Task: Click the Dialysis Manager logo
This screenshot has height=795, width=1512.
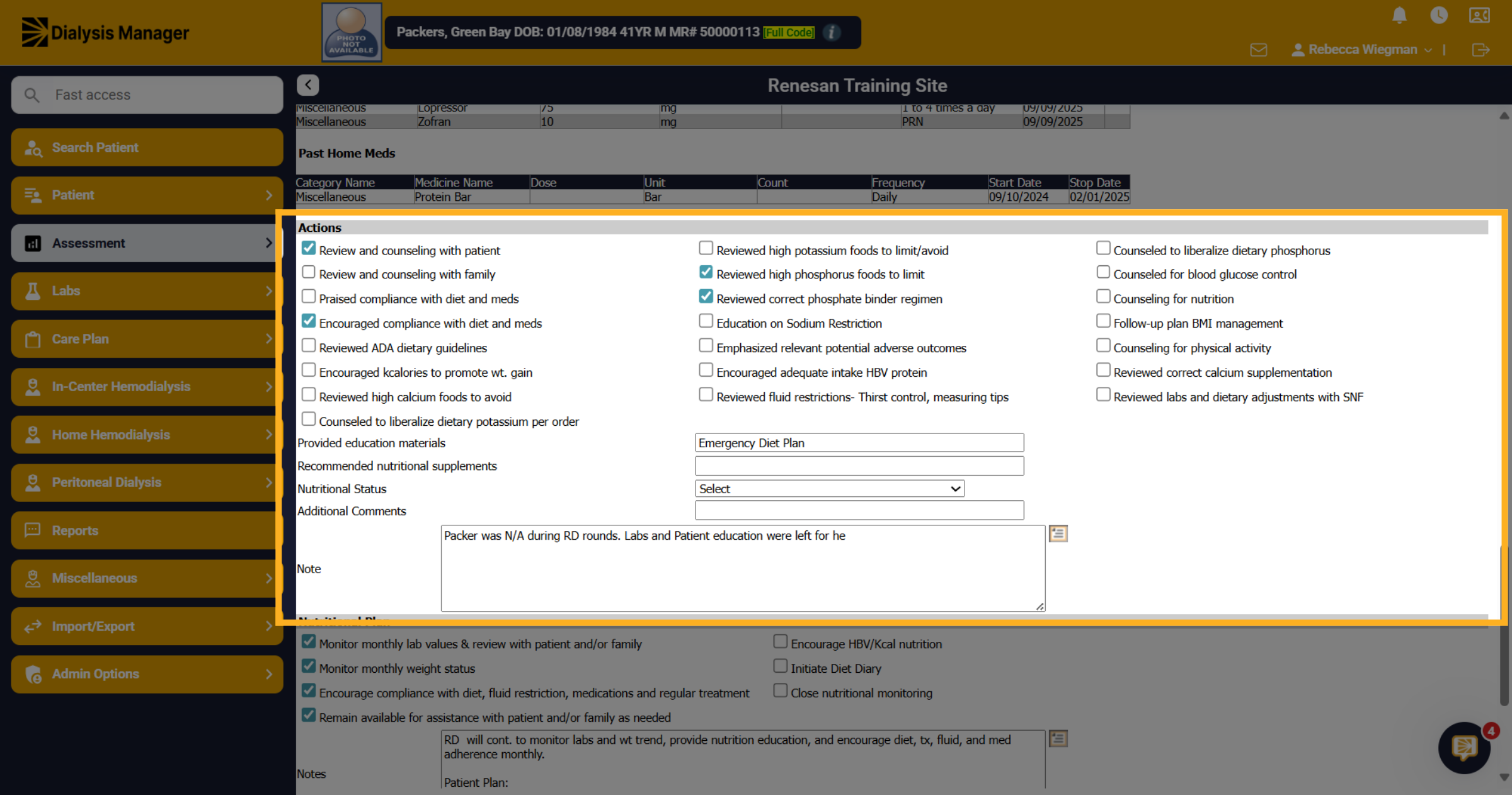Action: [105, 32]
